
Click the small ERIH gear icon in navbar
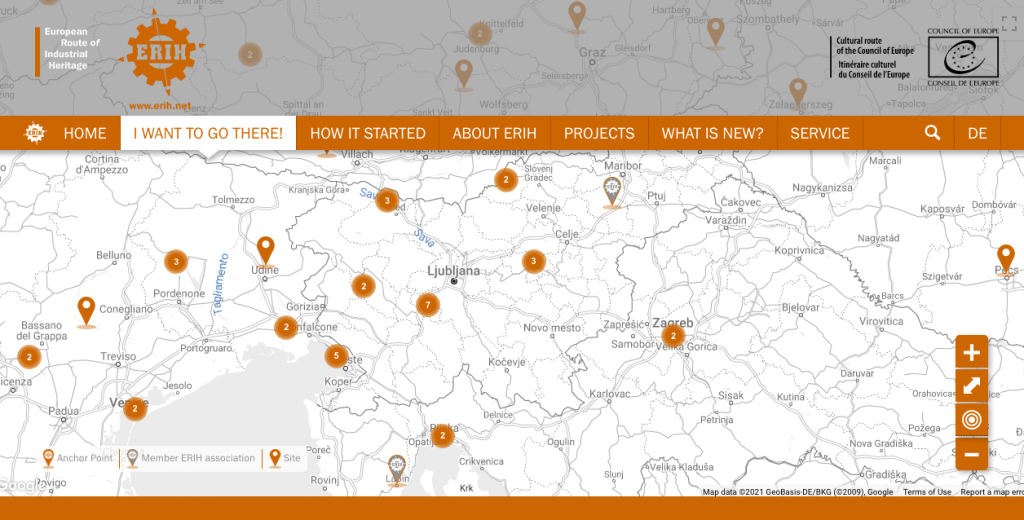35,133
